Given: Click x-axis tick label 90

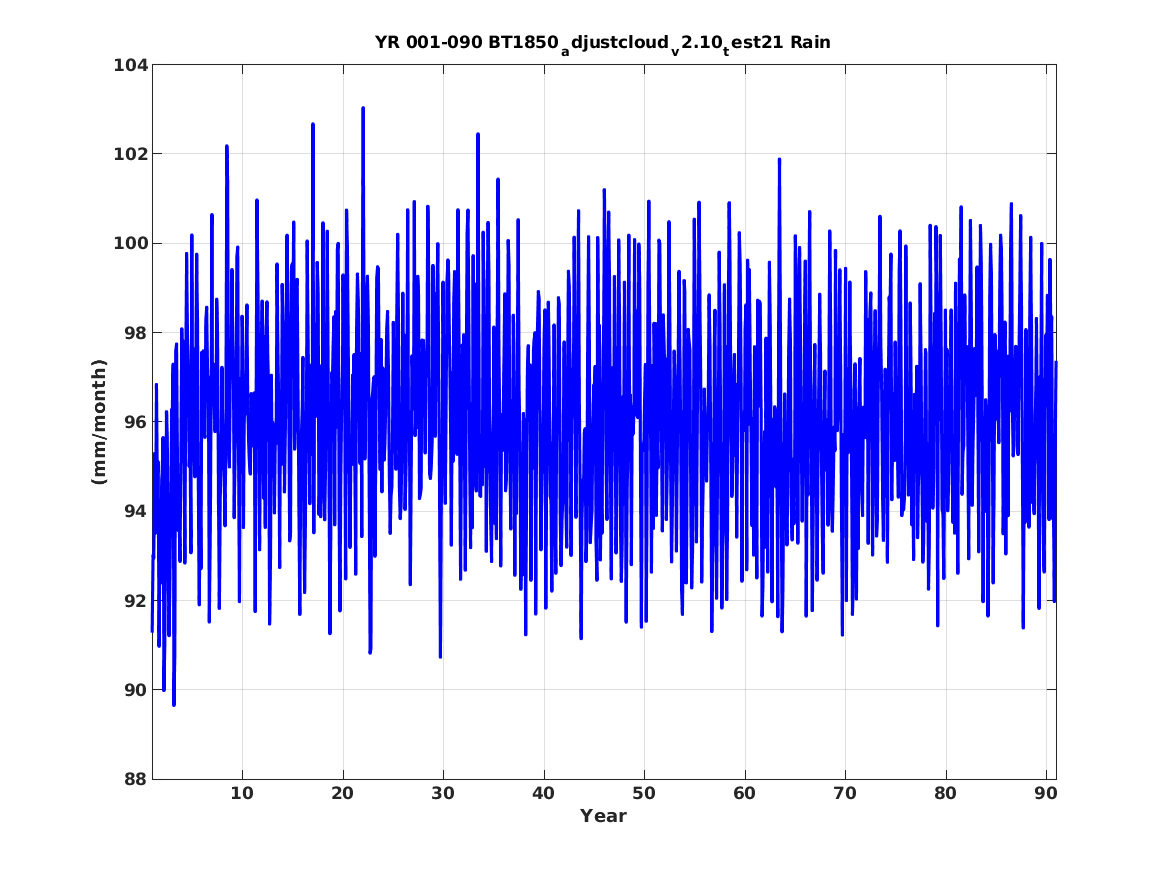Looking at the screenshot, I should pos(1046,793).
